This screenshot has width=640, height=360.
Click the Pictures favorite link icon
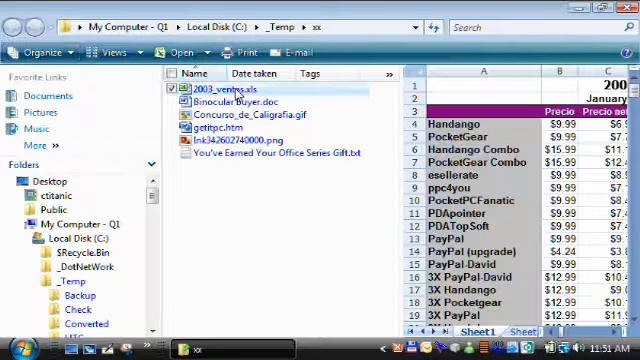click(11, 112)
